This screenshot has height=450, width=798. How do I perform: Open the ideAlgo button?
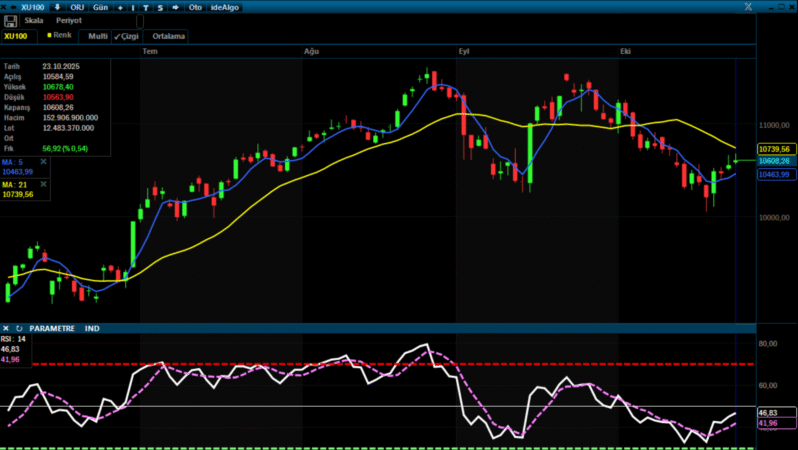pos(225,7)
